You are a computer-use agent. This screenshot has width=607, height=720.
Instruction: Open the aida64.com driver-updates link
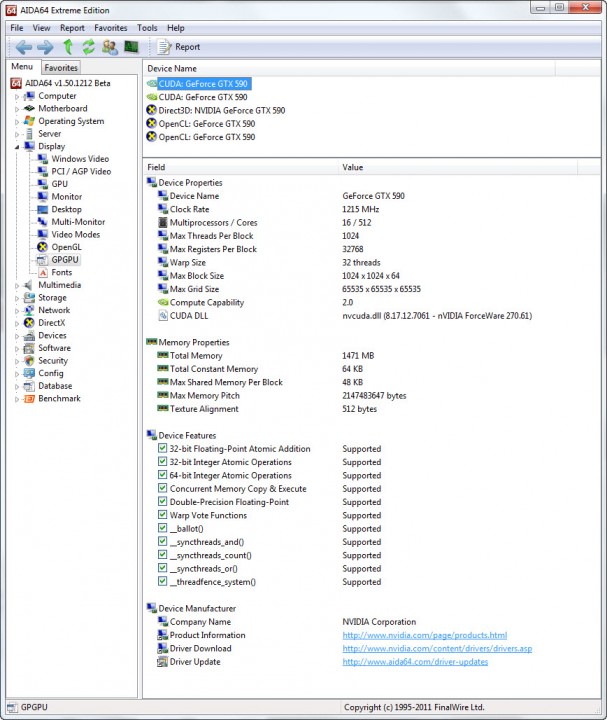tap(415, 662)
